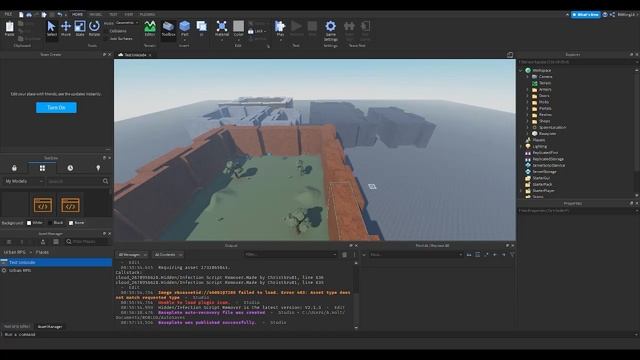This screenshot has width=640, height=360.
Task: Activate the Scale tool
Action: tap(80, 29)
